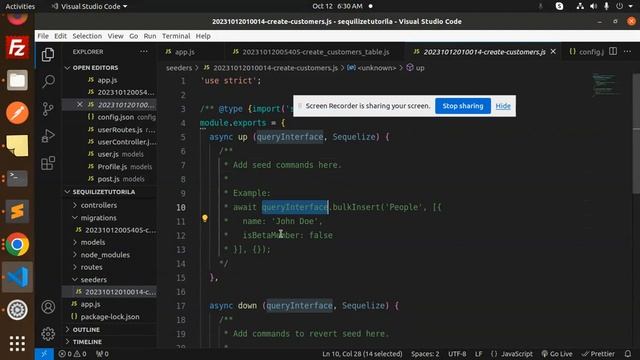Collapse the seeders folder
The width and height of the screenshot is (640, 360).
93,280
